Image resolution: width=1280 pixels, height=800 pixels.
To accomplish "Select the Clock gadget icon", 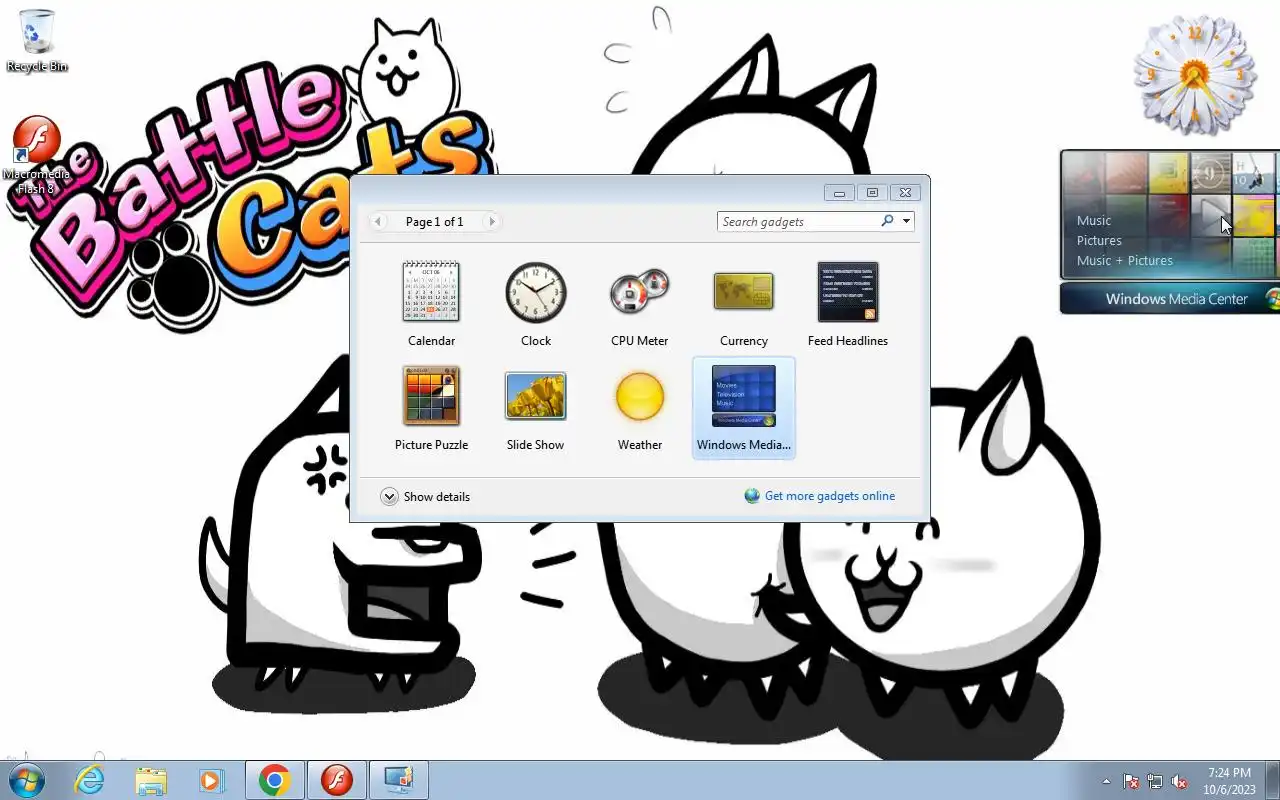I will click(x=536, y=292).
